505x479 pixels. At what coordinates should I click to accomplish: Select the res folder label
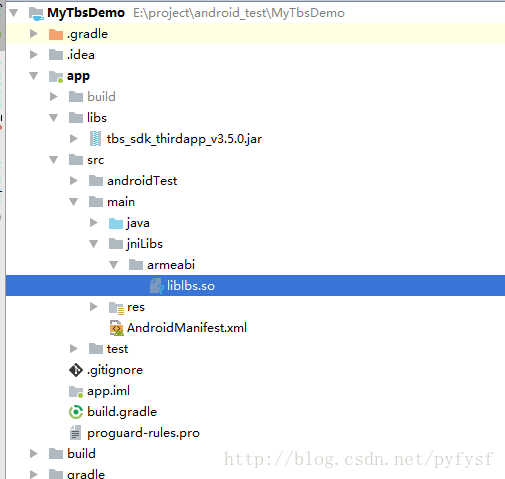[x=136, y=307]
